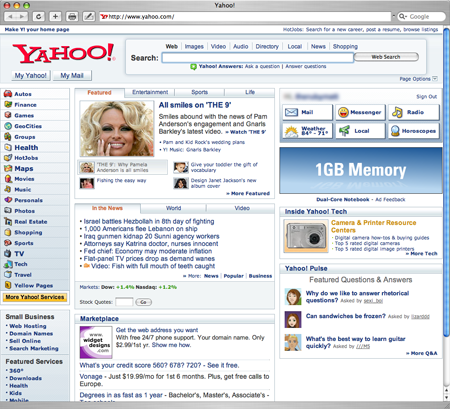Viewport: 450px width, 409px height.
Task: Open "Can sandwiches be frozen?" question
Action: tap(345, 316)
